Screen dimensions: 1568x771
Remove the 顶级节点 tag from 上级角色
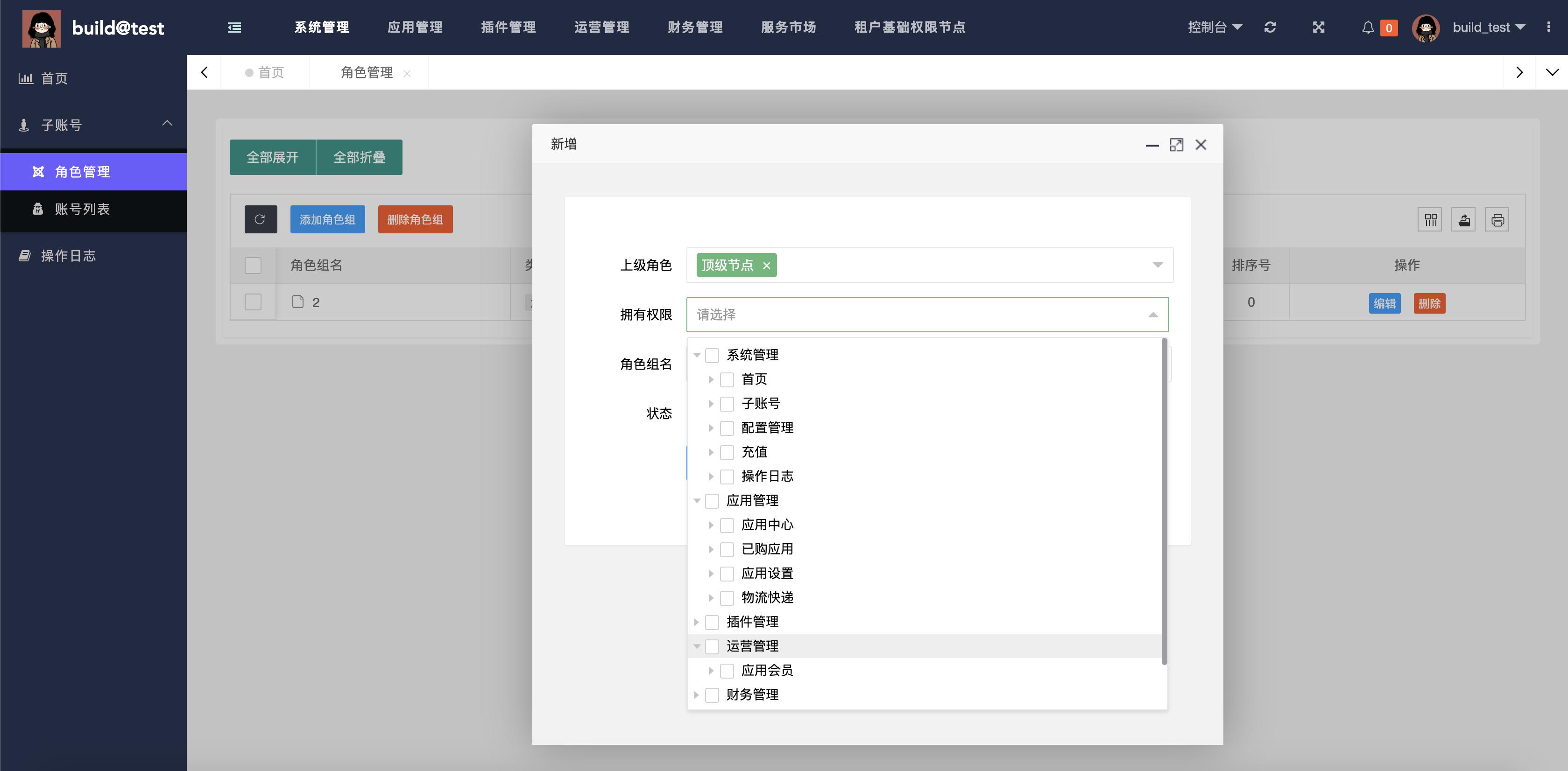pos(767,265)
